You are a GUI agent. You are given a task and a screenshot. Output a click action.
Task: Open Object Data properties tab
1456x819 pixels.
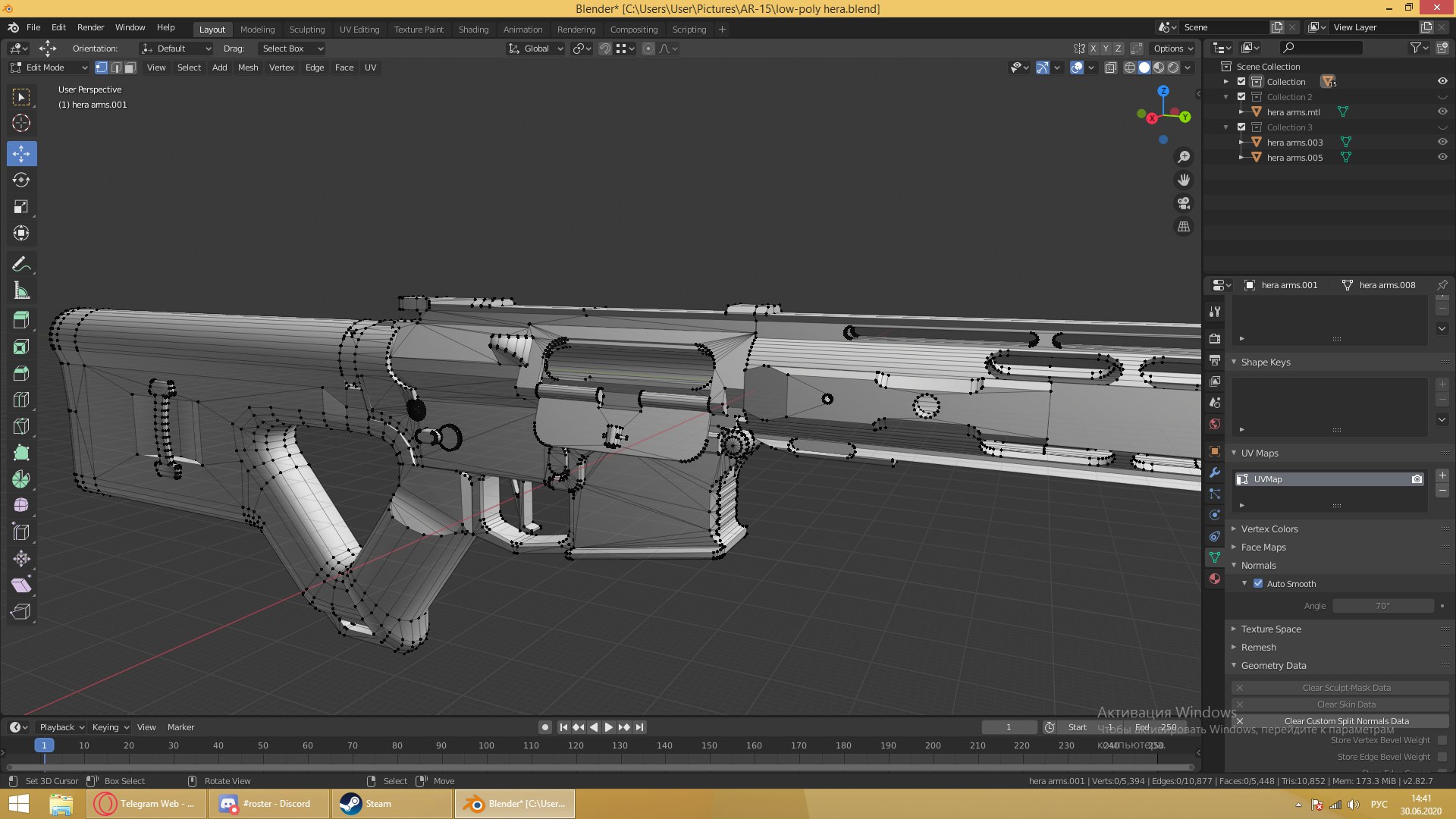click(x=1215, y=557)
